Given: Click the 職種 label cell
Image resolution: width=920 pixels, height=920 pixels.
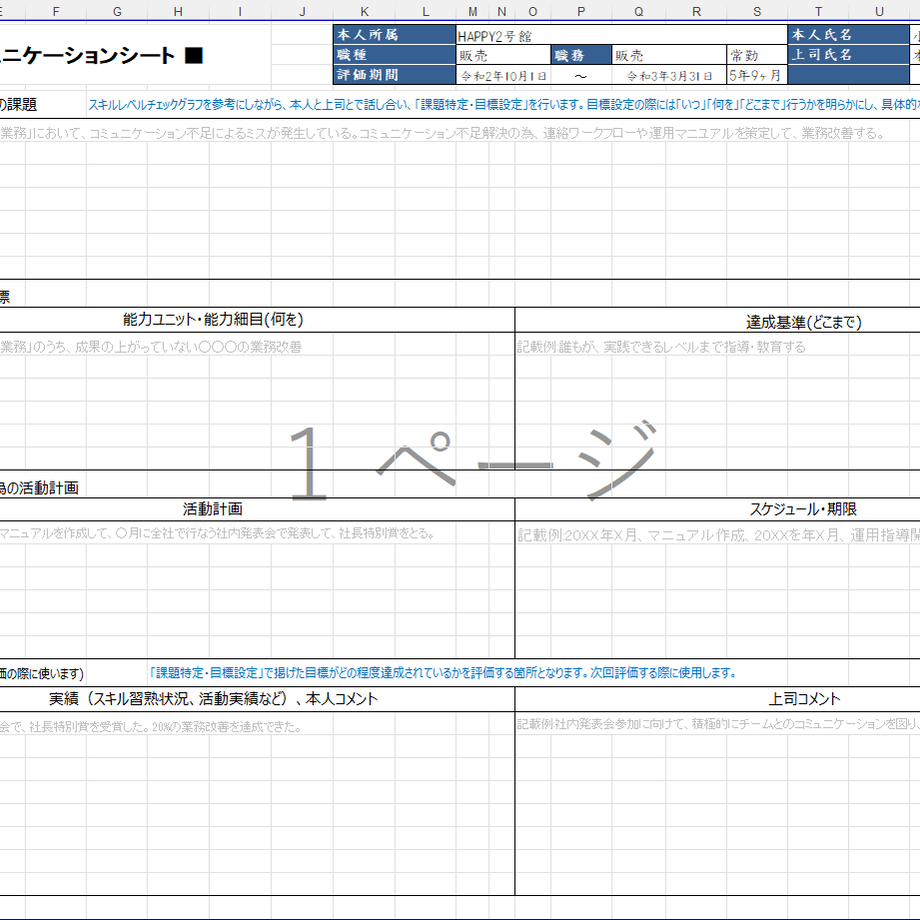Looking at the screenshot, I should coord(394,55).
